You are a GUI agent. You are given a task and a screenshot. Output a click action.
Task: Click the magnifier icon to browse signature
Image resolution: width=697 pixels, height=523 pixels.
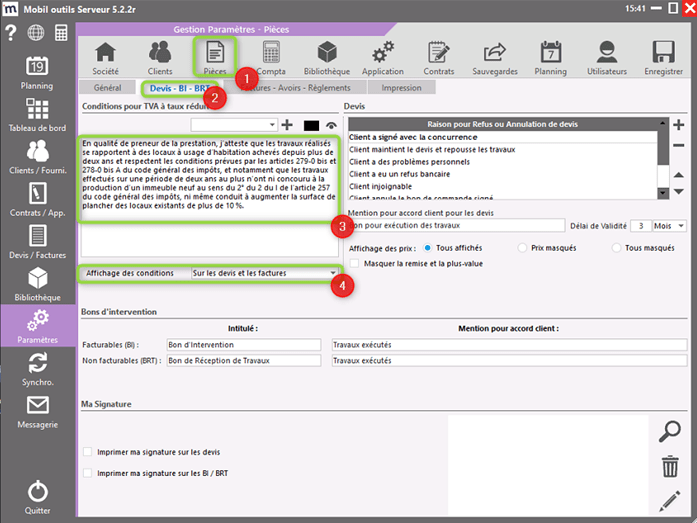(670, 431)
